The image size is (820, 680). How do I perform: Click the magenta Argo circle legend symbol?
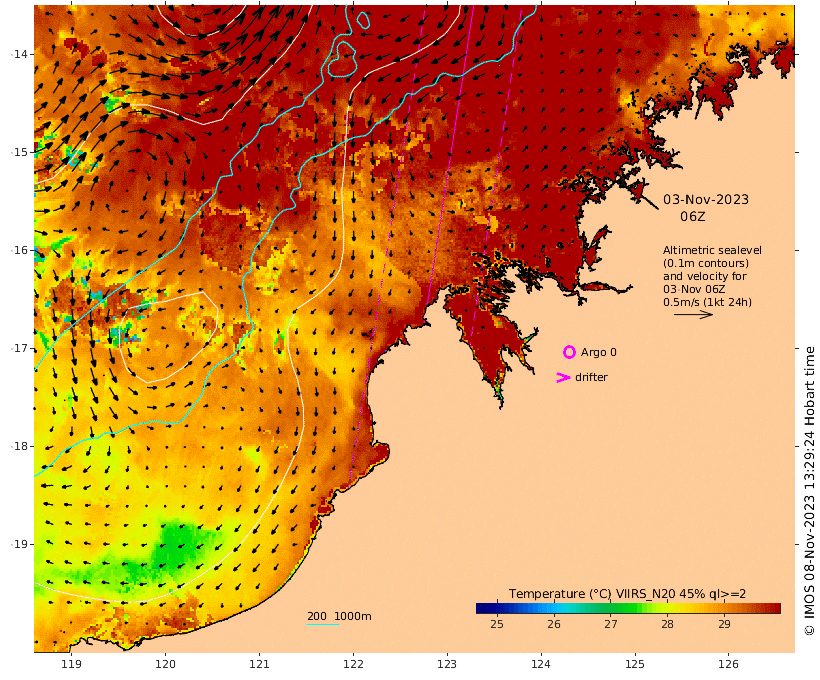[569, 352]
